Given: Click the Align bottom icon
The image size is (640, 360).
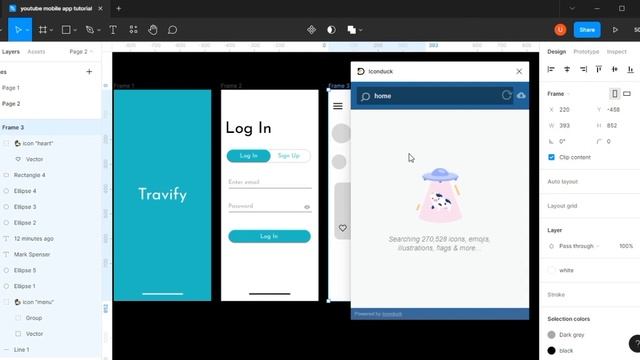Looking at the screenshot, I should (x=631, y=69).
